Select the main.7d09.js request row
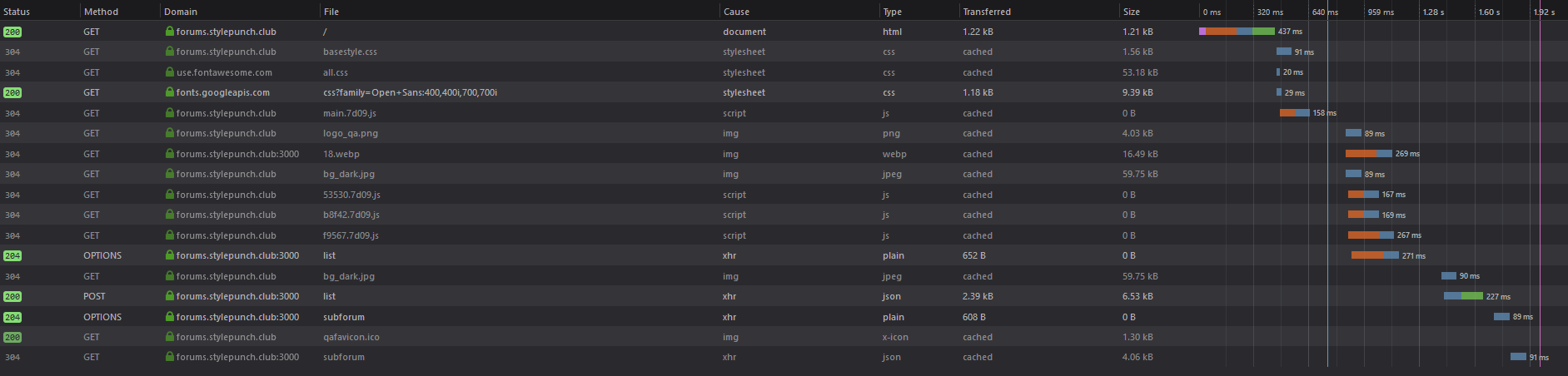Screen dimensions: 1568x376 [784, 113]
